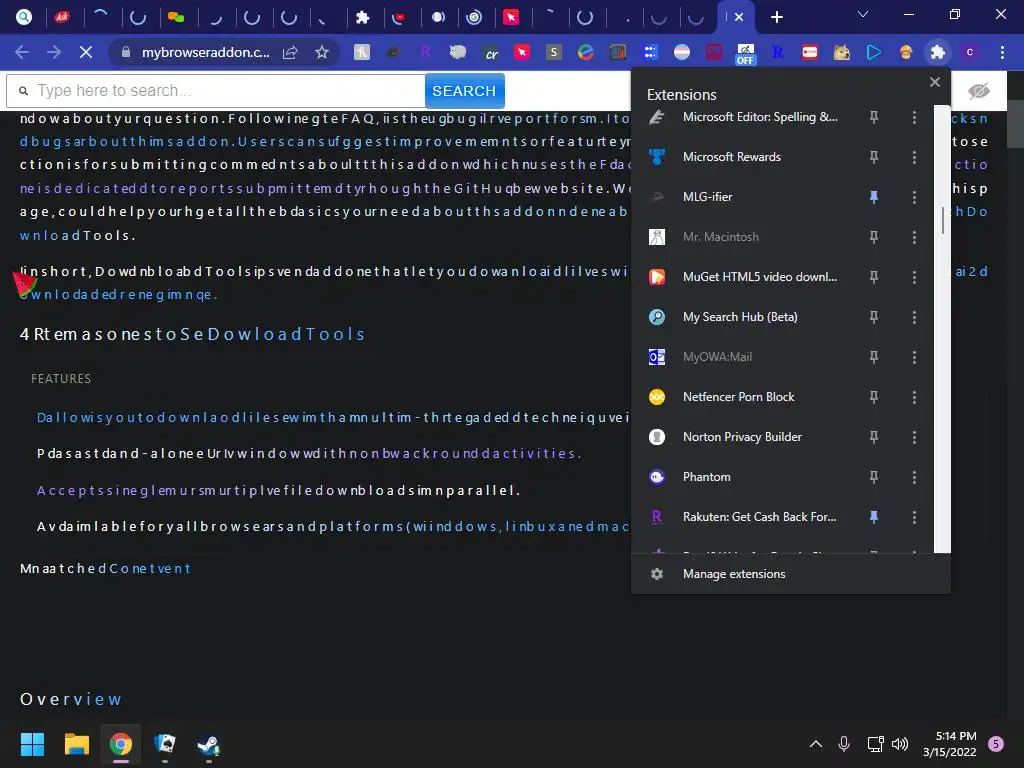
Task: Click the gray 'S' extension icon
Action: click(x=554, y=52)
